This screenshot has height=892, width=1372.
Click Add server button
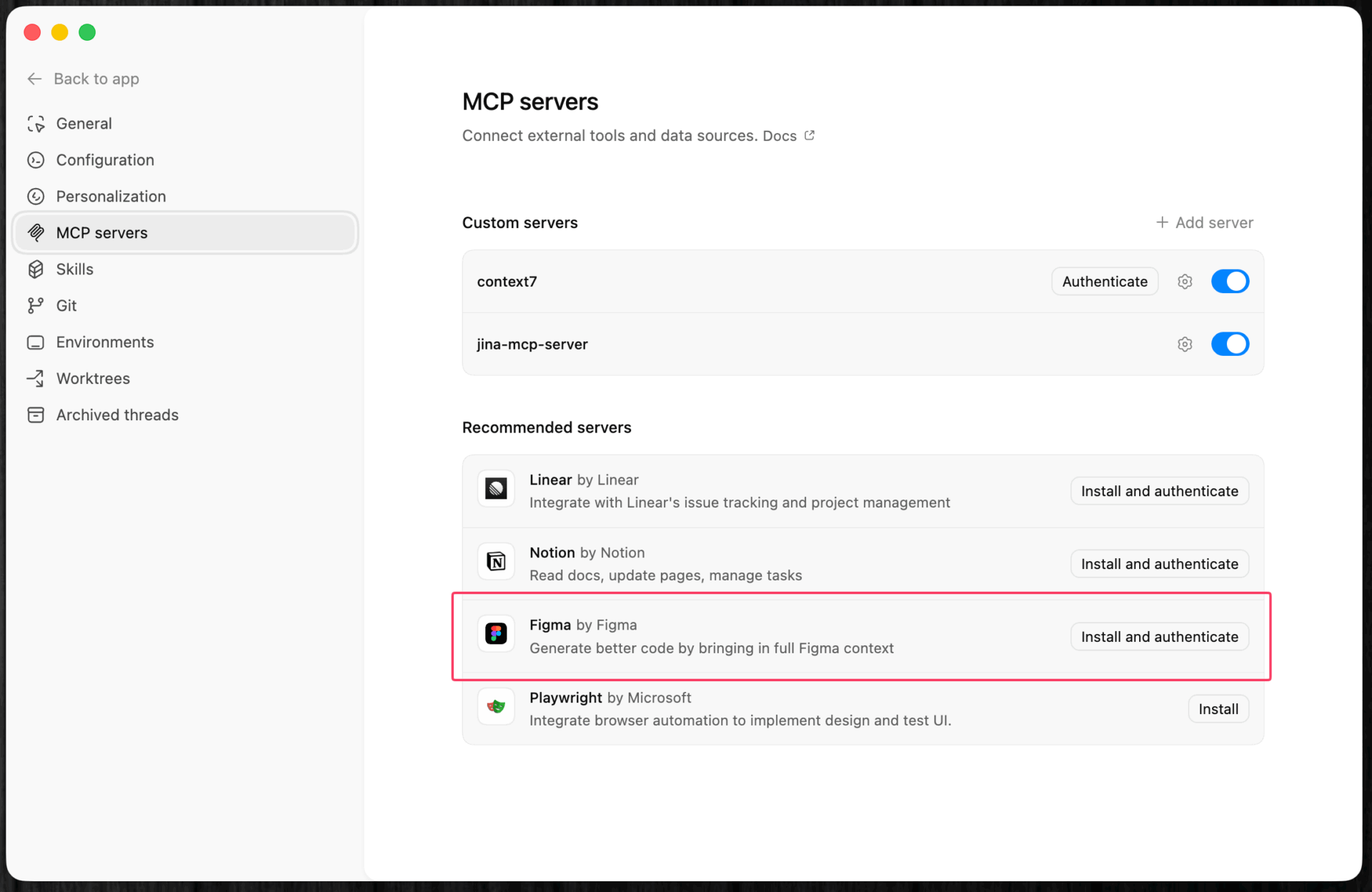(1204, 223)
